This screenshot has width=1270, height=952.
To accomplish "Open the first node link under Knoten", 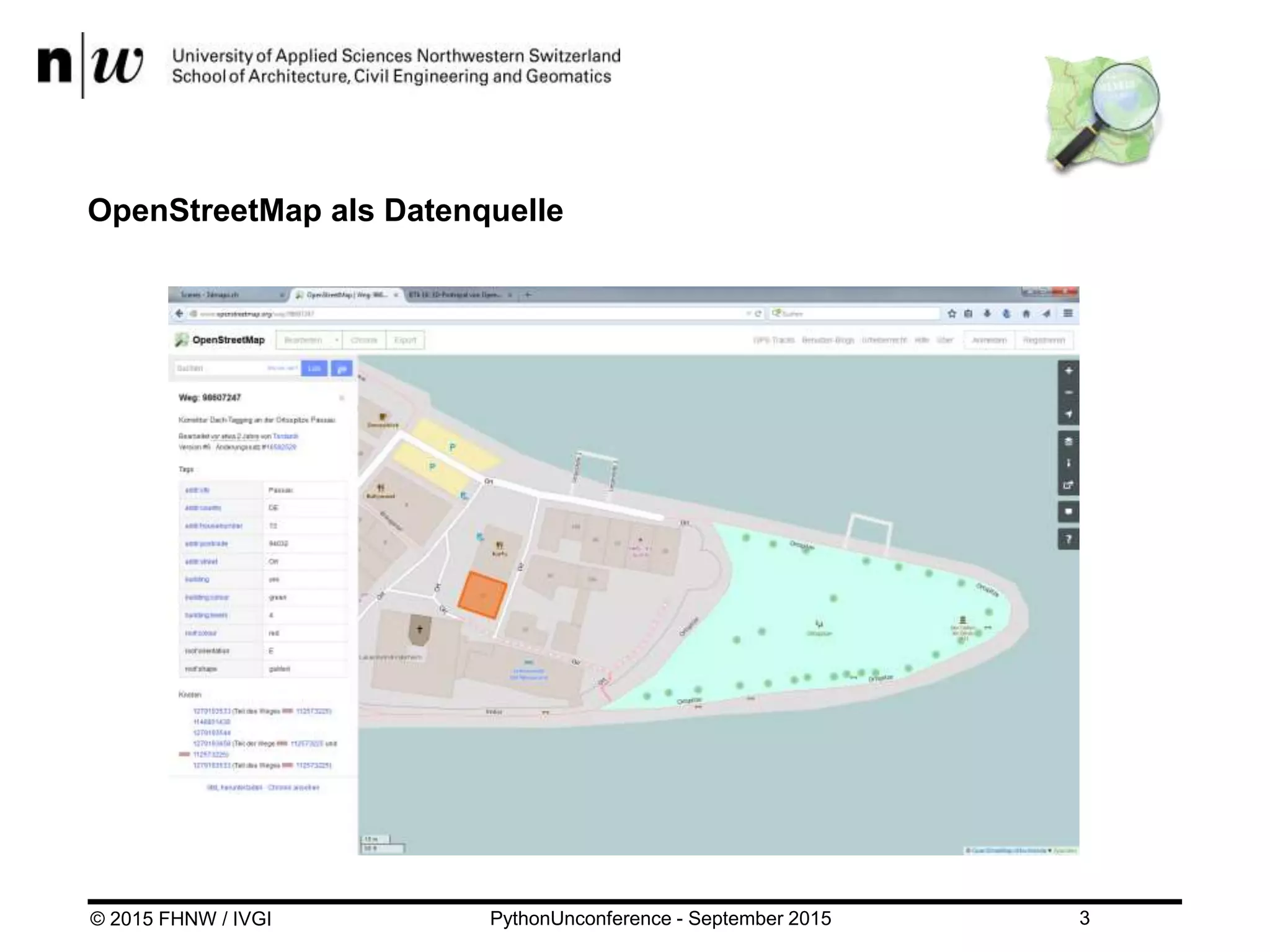I will point(211,711).
